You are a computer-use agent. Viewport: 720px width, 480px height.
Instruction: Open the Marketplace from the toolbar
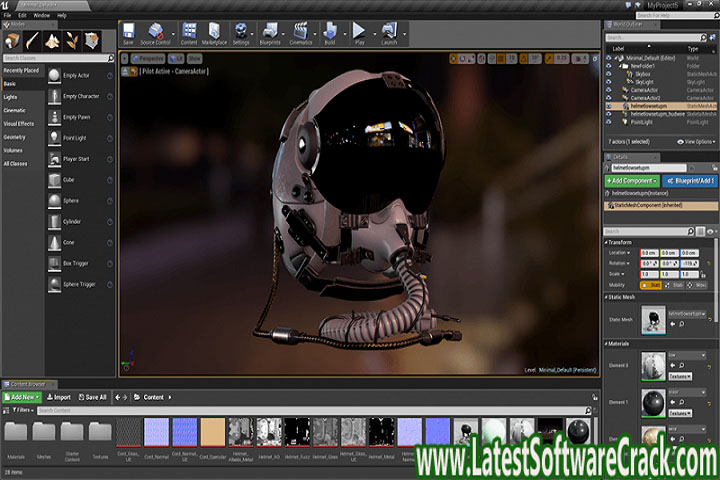pyautogui.click(x=214, y=33)
